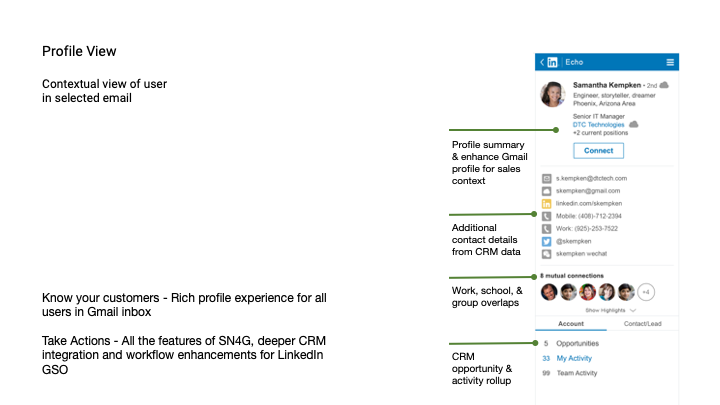Open the DTC Technologies company link
Viewport: 720px width, 405px height.
click(599, 124)
